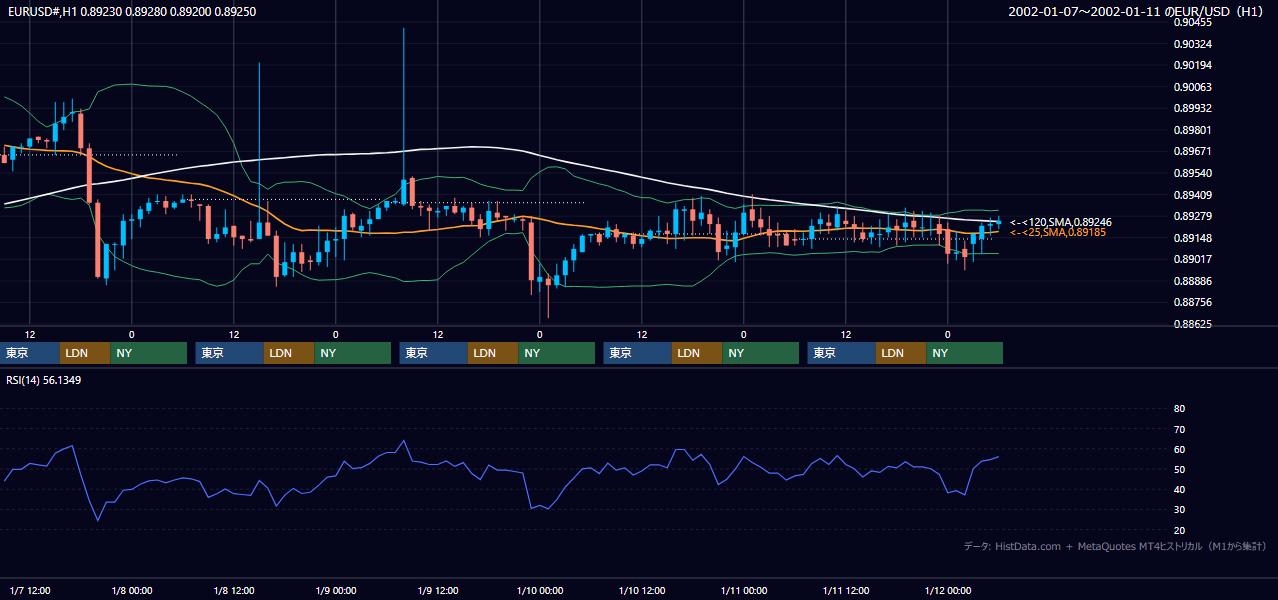Click the 0.89801 axis value
The width and height of the screenshot is (1278, 600).
[1194, 130]
